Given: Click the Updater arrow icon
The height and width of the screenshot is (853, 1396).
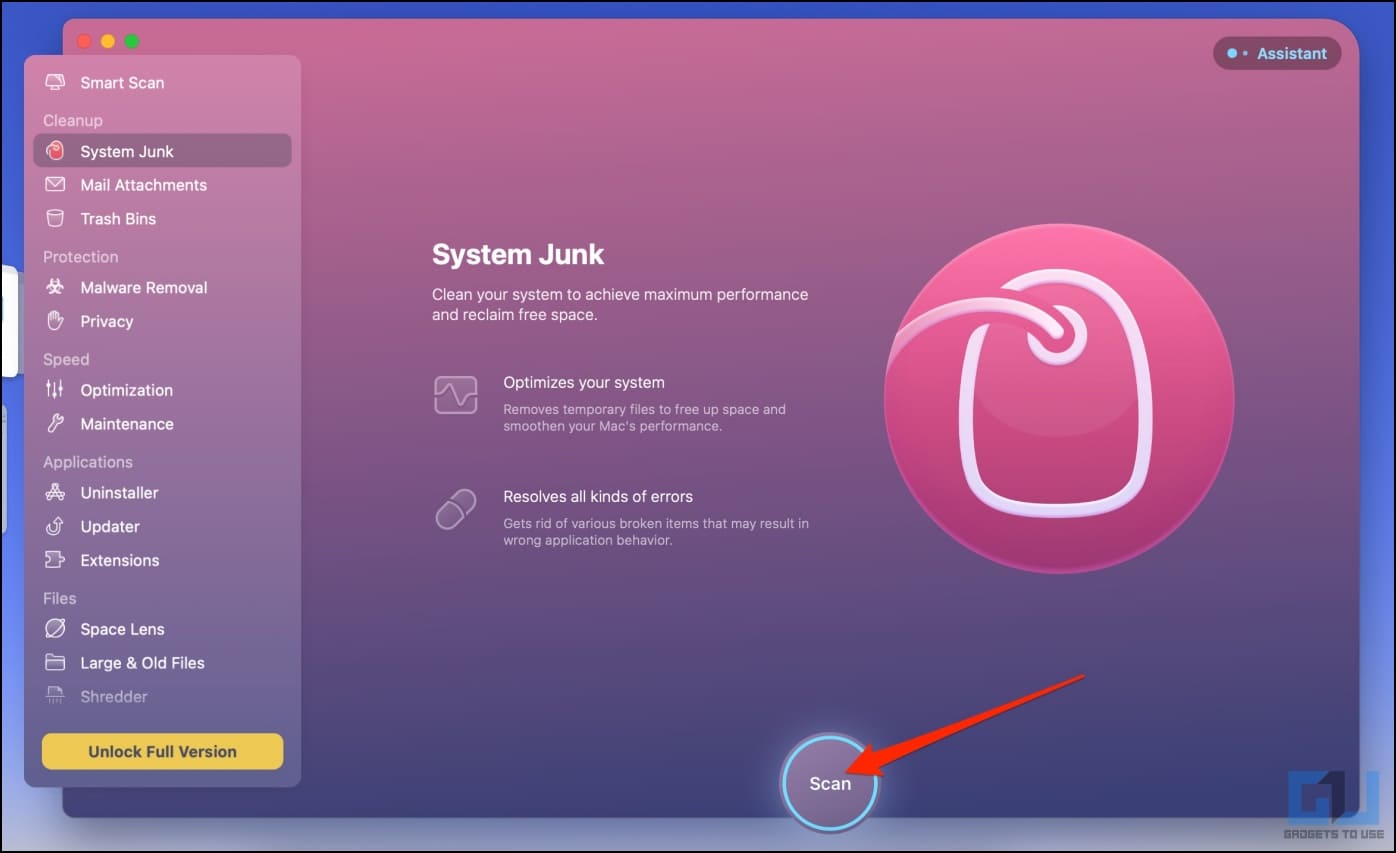Looking at the screenshot, I should 55,527.
